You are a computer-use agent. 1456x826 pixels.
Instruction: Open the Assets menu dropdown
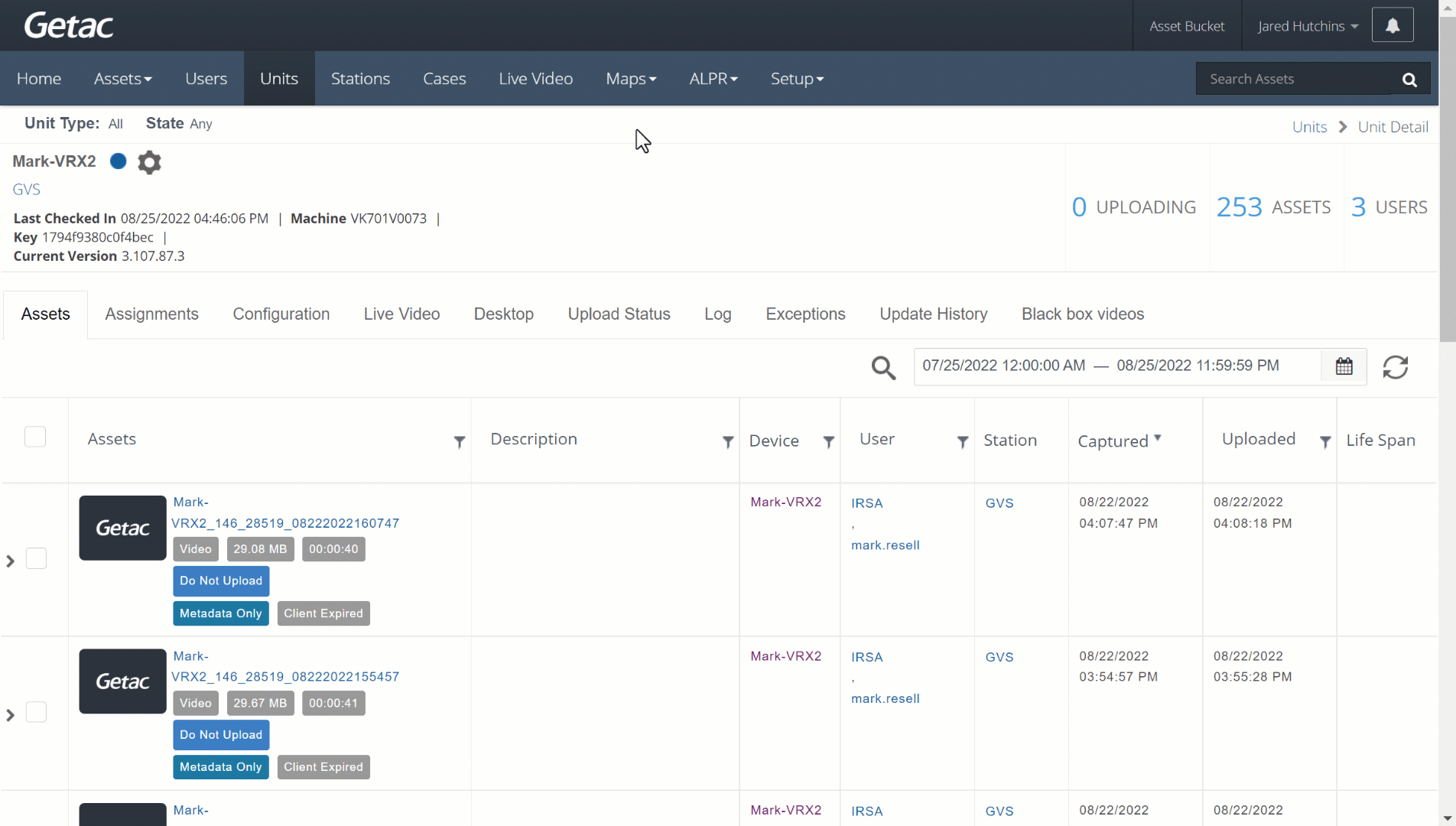pyautogui.click(x=123, y=79)
